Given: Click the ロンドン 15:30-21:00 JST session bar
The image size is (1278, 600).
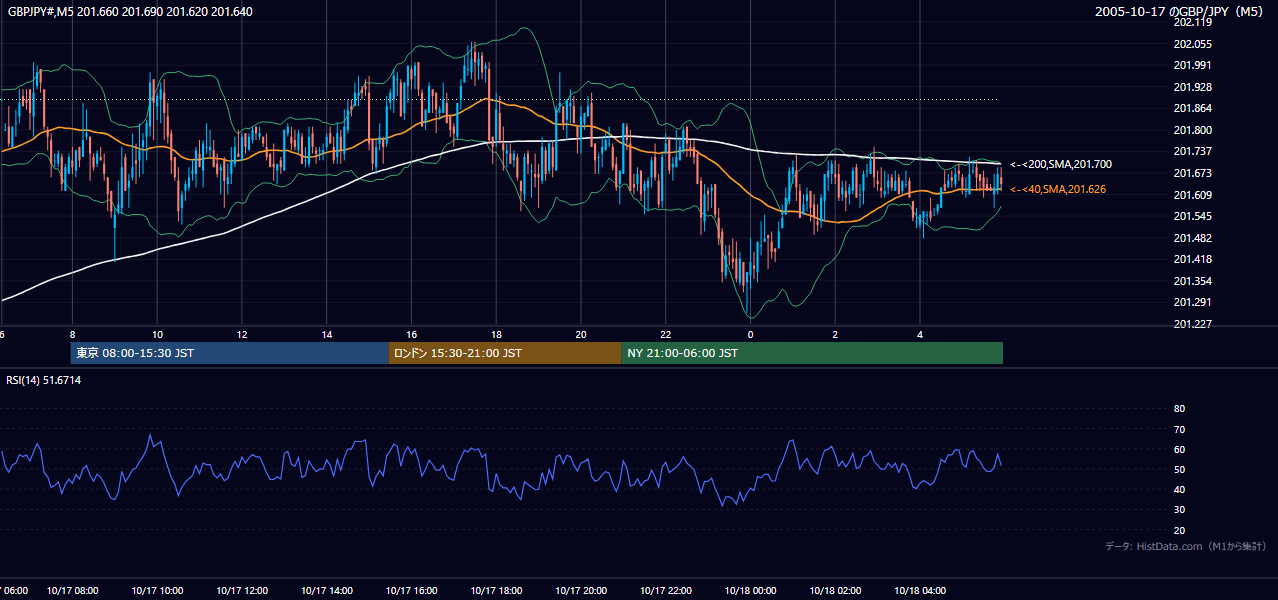Looking at the screenshot, I should click(x=505, y=353).
